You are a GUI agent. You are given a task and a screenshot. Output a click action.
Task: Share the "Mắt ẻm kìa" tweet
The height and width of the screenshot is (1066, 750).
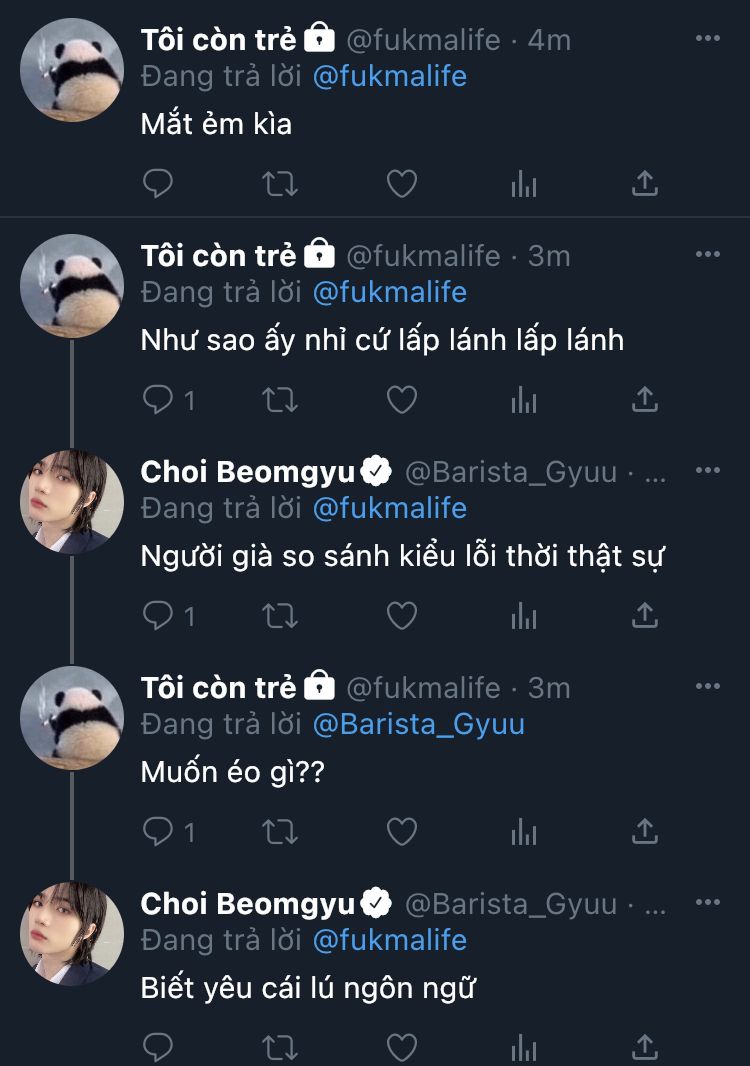tap(645, 184)
